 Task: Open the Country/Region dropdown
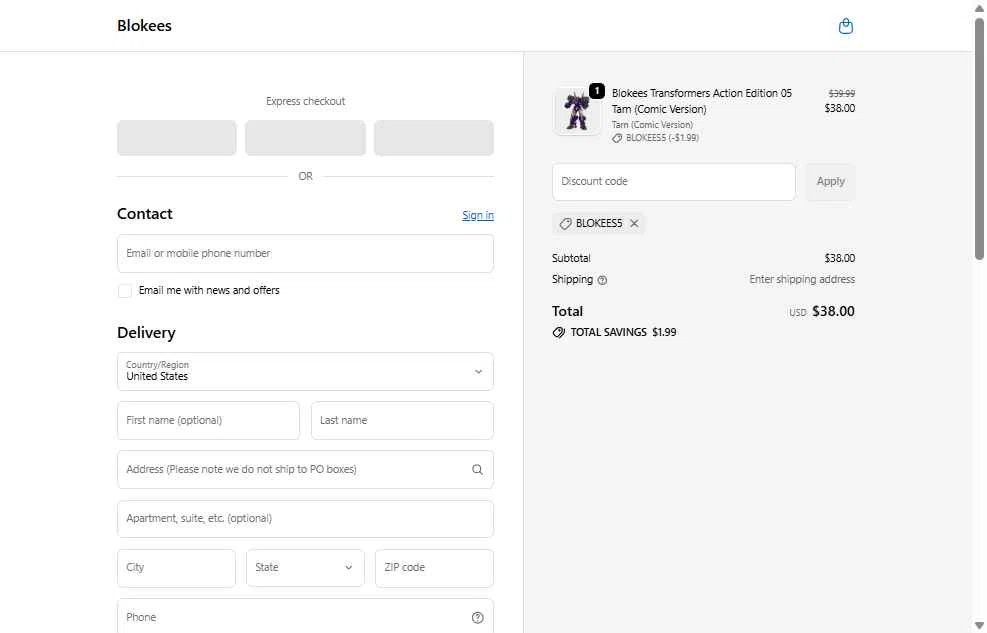coord(305,371)
